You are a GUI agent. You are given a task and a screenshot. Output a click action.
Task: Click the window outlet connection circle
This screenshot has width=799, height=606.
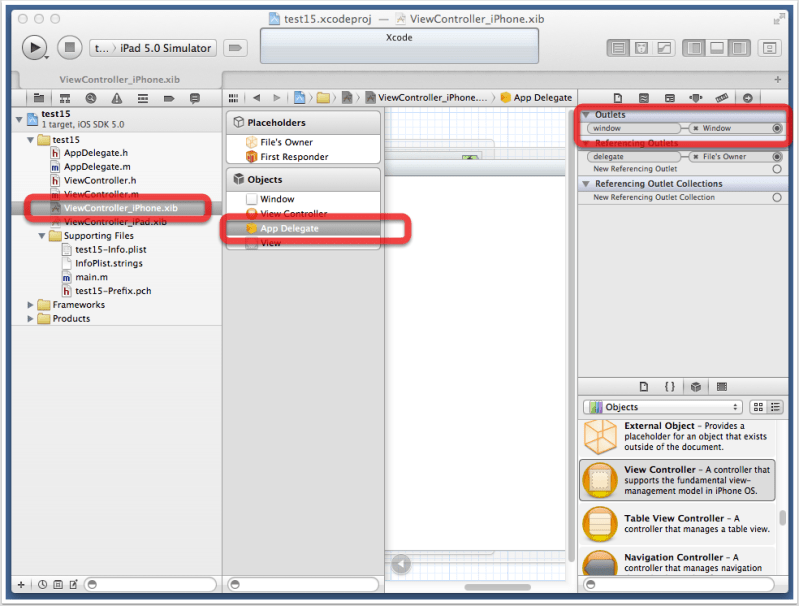click(x=777, y=128)
